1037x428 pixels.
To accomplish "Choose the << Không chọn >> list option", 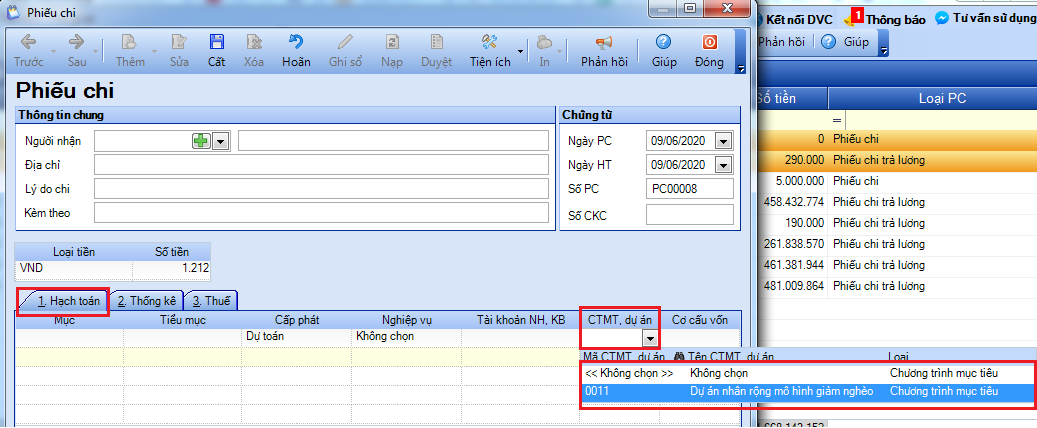I will [808, 374].
